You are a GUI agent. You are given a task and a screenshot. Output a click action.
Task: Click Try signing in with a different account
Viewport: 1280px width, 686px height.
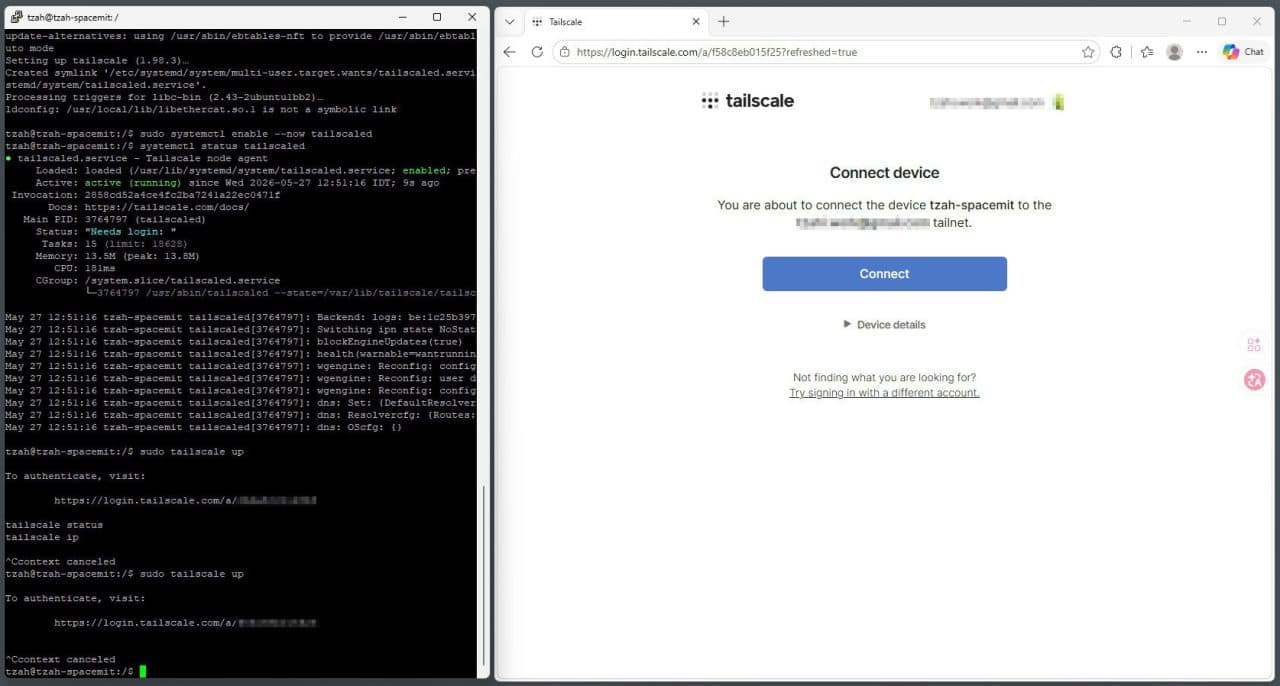(x=884, y=393)
